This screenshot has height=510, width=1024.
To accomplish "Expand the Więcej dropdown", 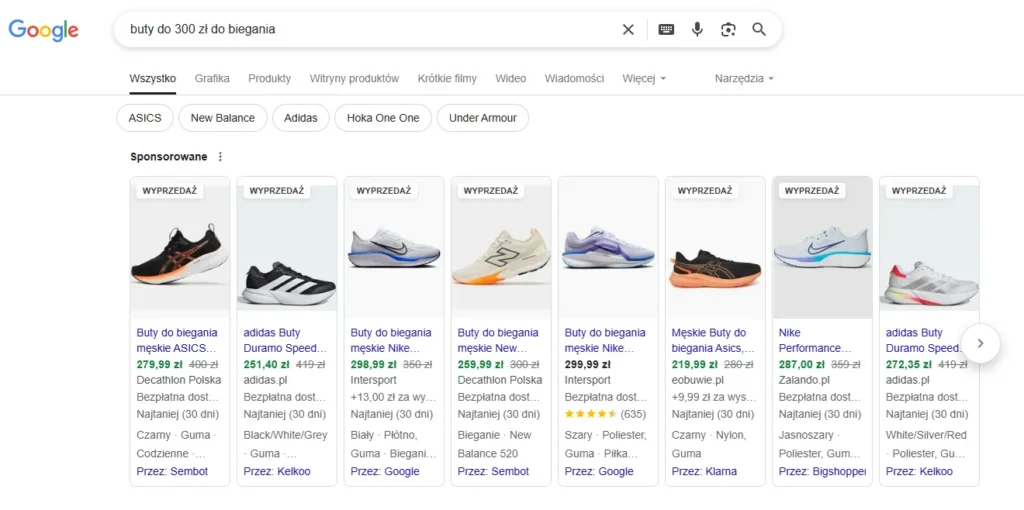I will click(643, 78).
